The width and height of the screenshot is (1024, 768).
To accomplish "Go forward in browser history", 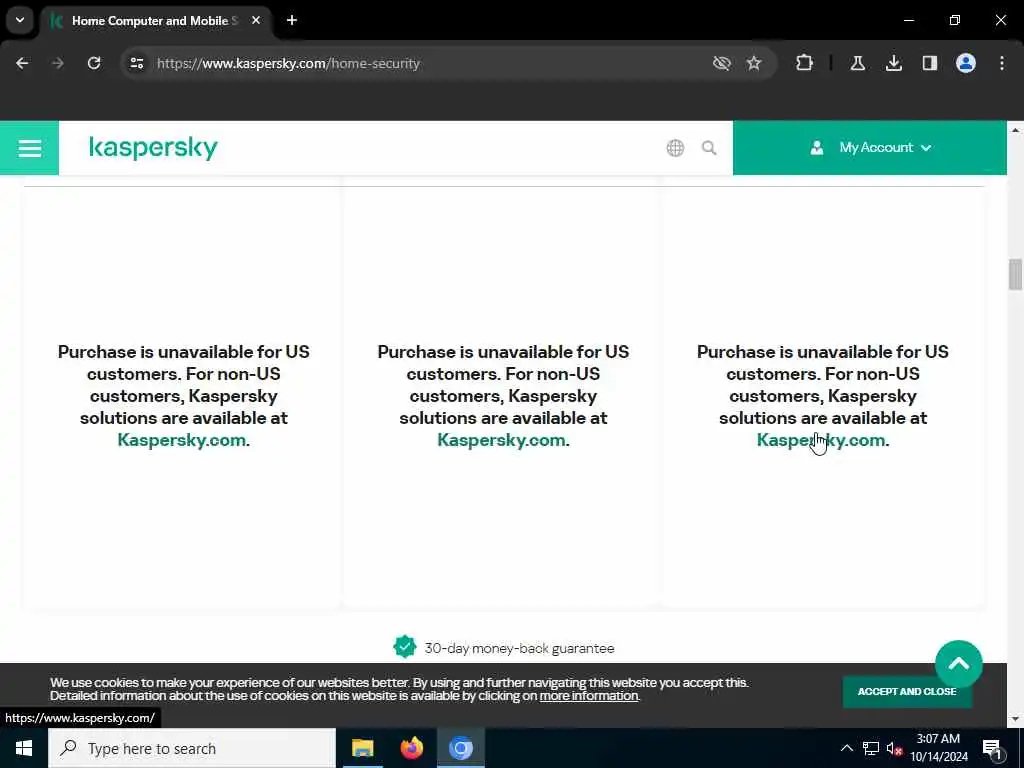I will click(57, 63).
